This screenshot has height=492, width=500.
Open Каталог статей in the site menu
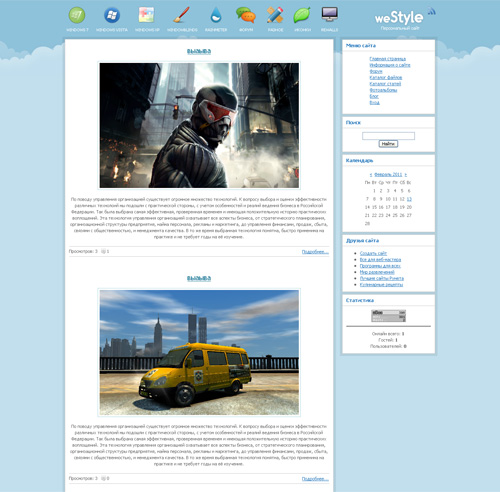(x=385, y=84)
